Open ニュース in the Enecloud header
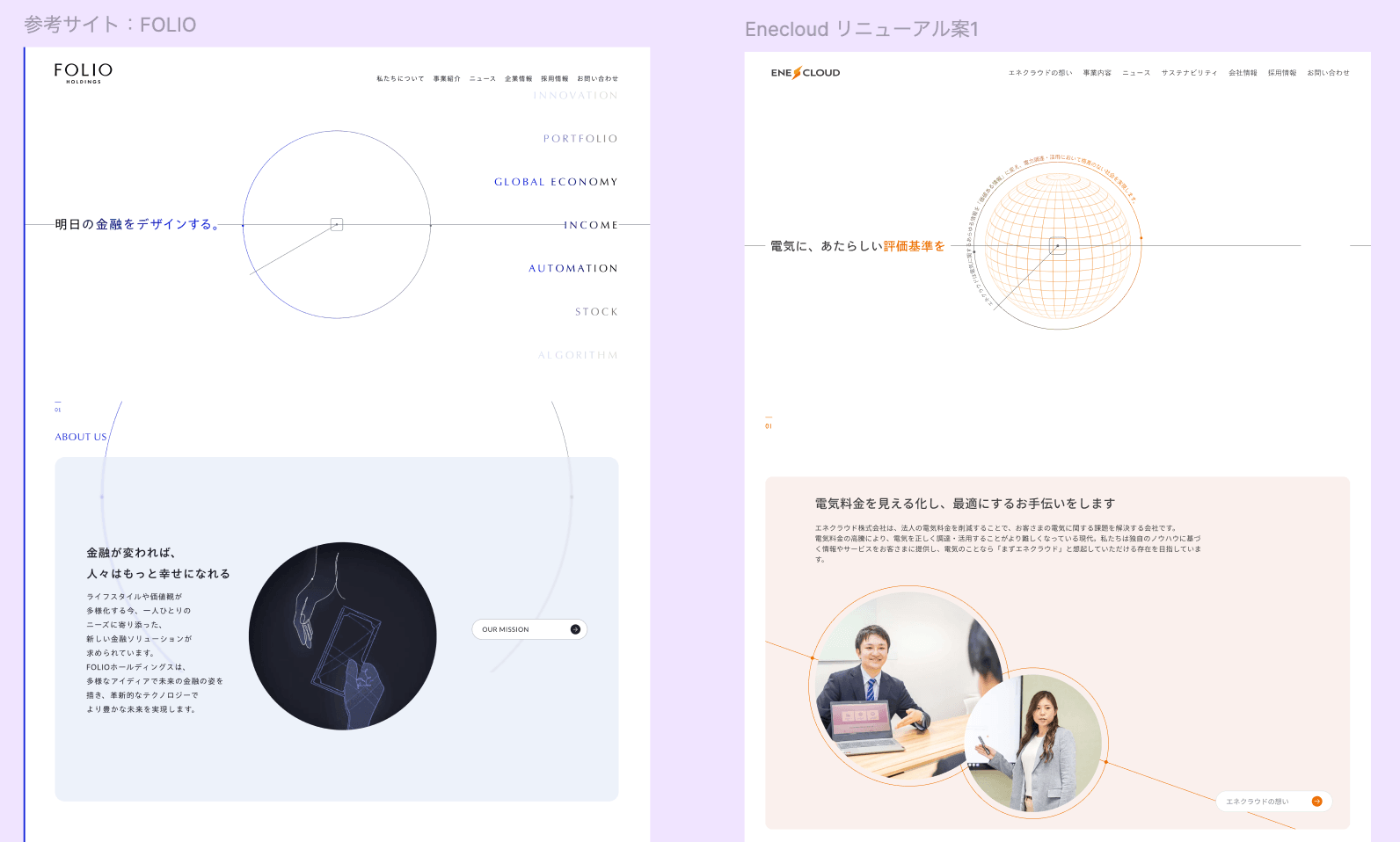 coord(1136,73)
